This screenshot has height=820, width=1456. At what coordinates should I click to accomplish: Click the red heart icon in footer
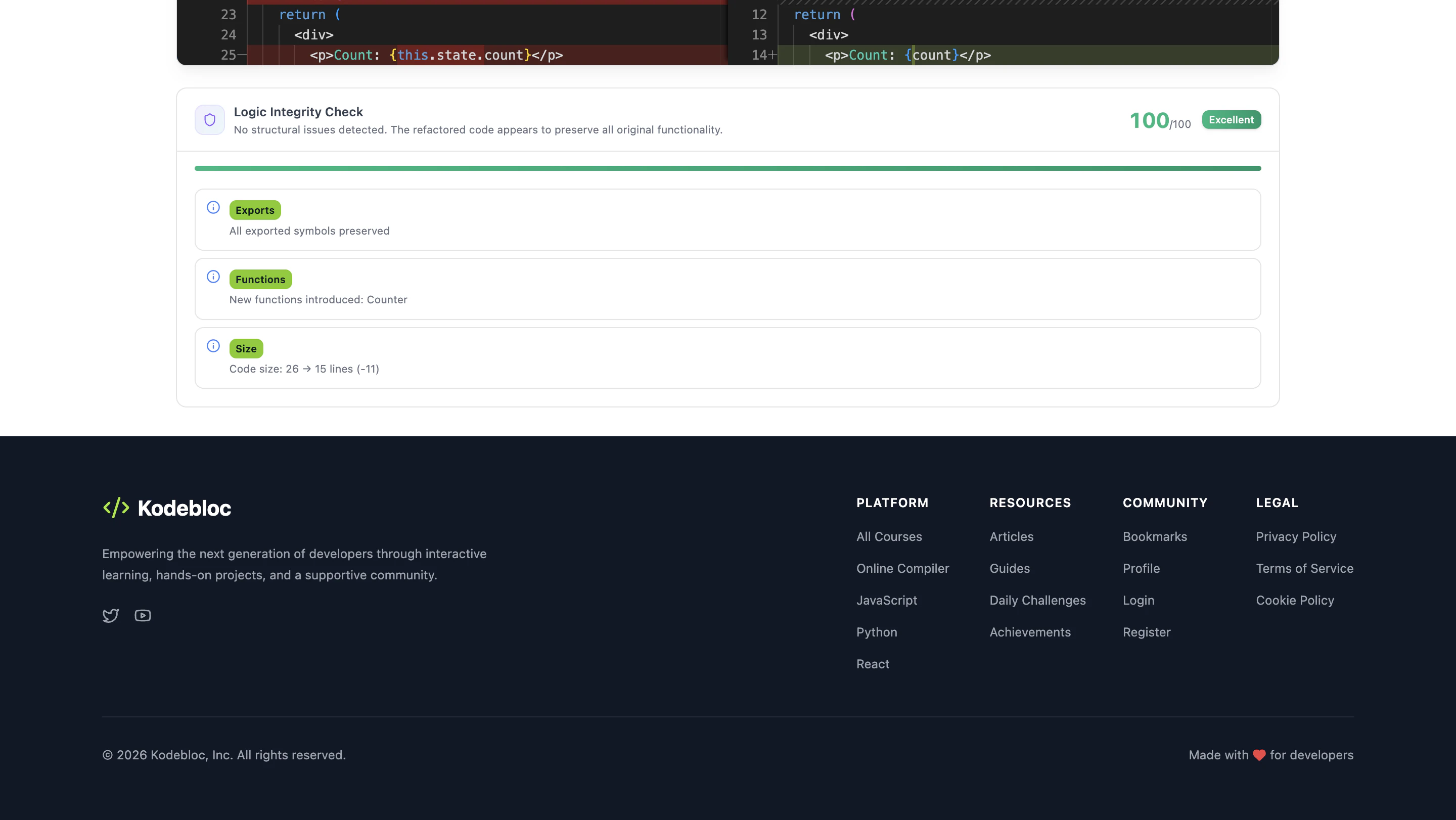tap(1259, 755)
